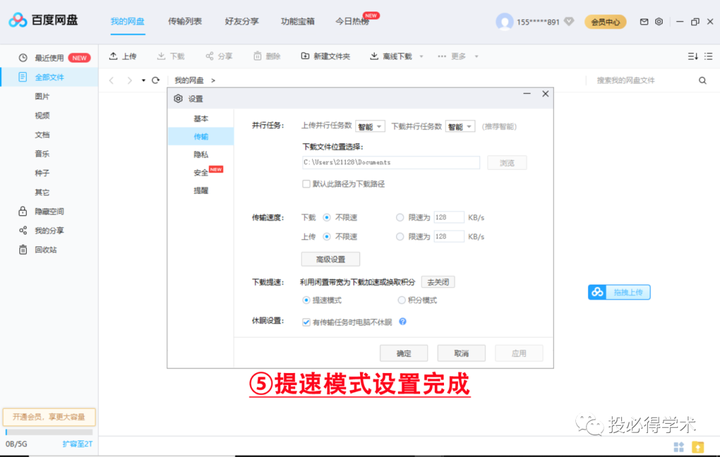Select 全部文件 in sidebar
The height and width of the screenshot is (457, 720).
coord(49,77)
